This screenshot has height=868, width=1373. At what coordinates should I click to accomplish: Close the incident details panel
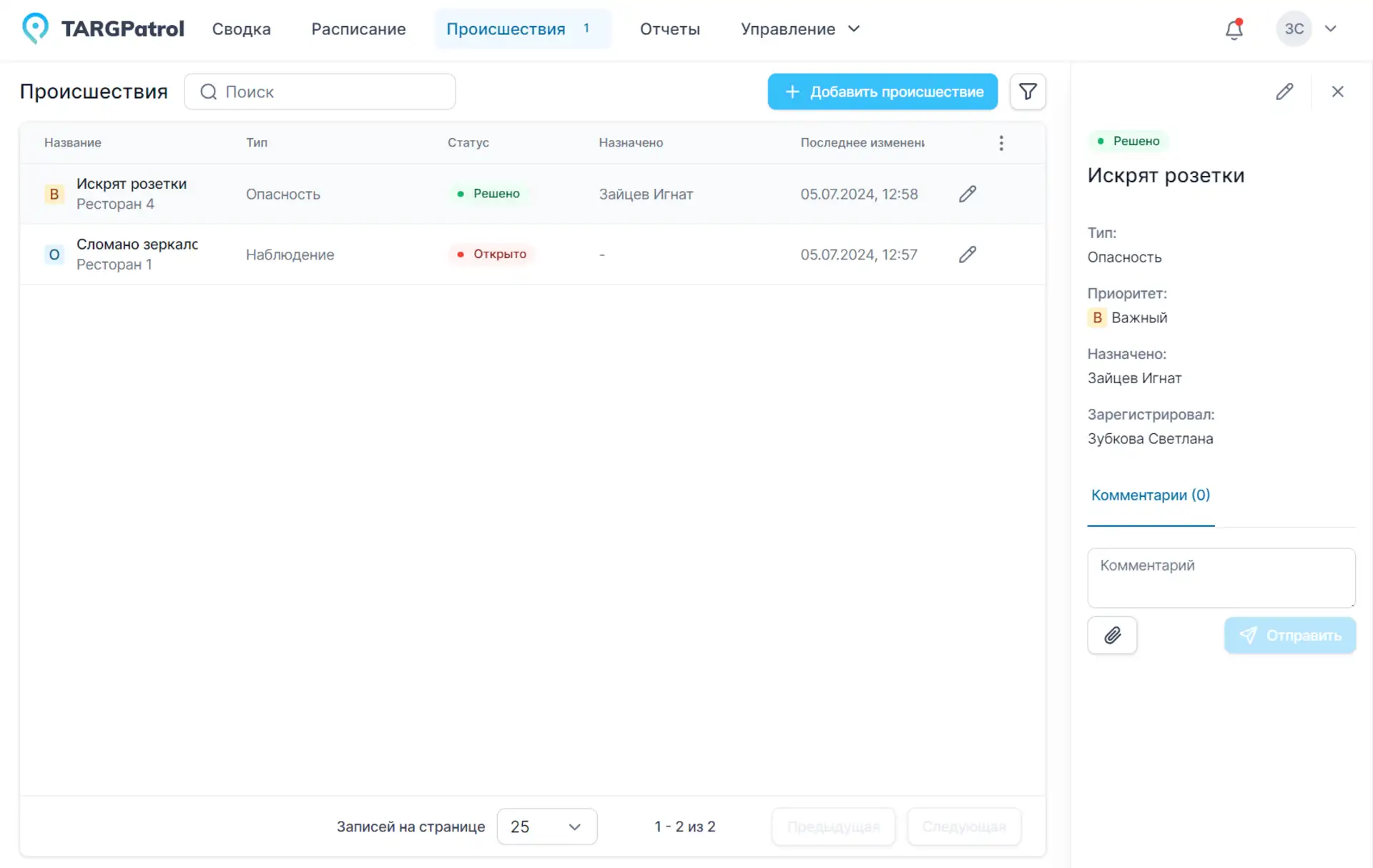[1337, 92]
